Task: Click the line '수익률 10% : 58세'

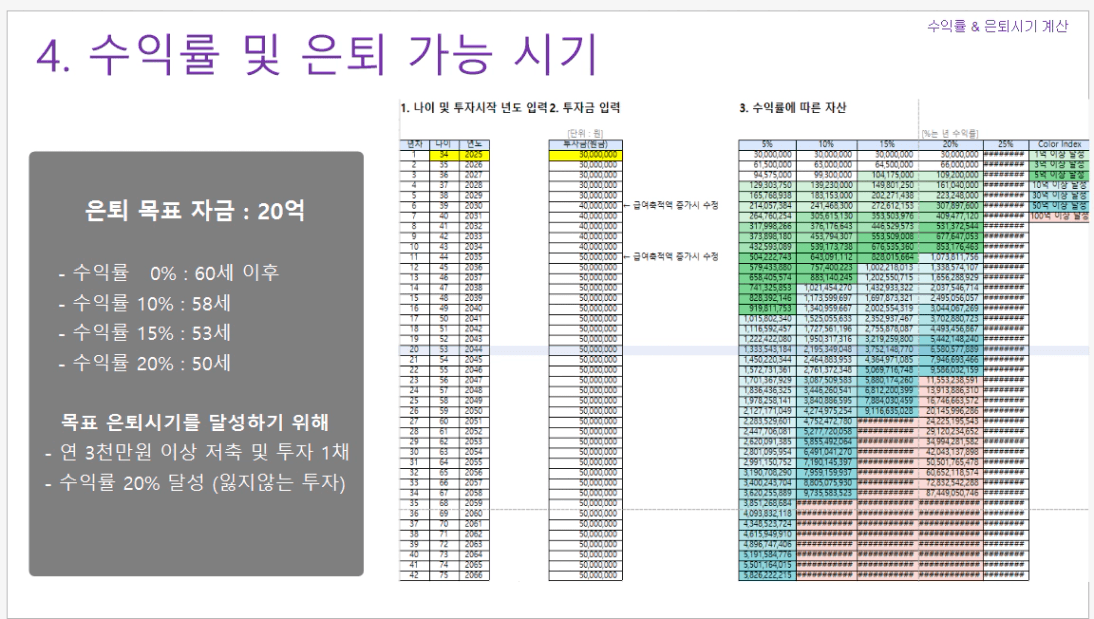Action: (144, 304)
